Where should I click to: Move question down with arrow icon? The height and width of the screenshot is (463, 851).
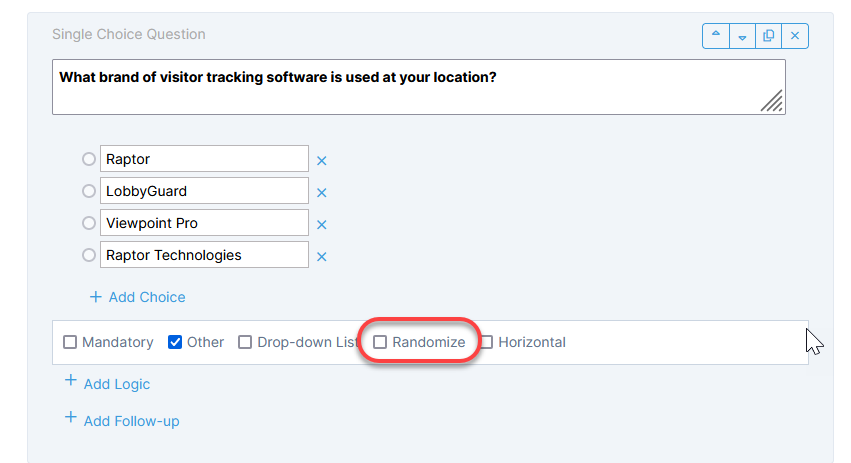click(742, 36)
